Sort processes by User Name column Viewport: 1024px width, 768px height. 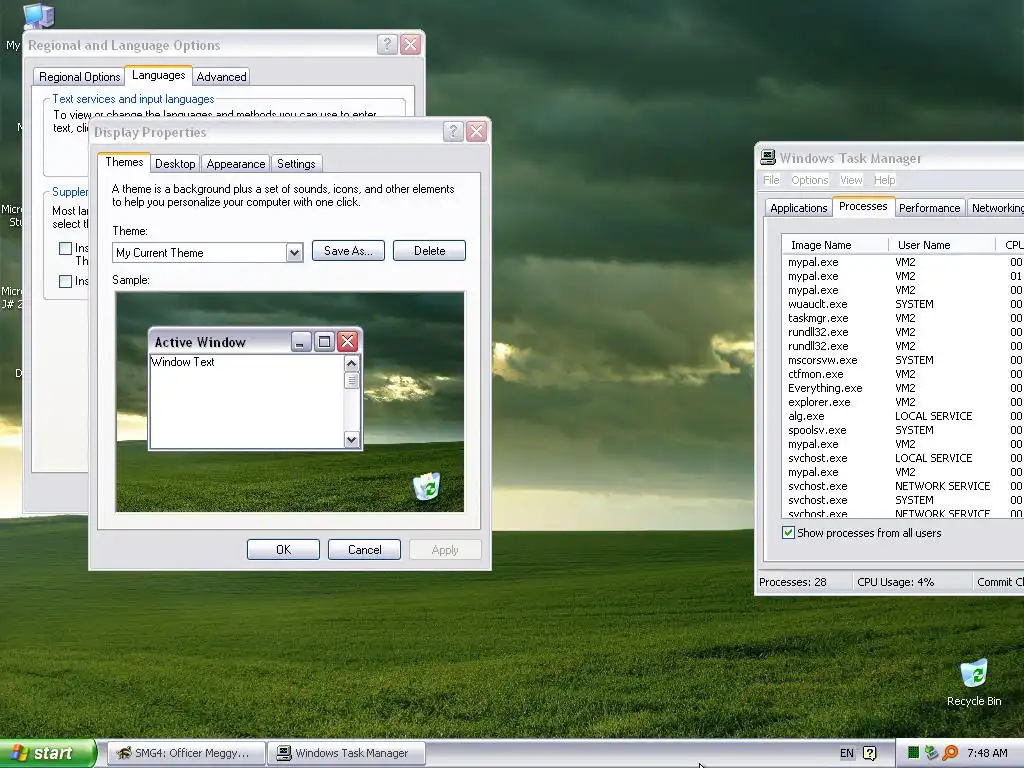coord(942,245)
